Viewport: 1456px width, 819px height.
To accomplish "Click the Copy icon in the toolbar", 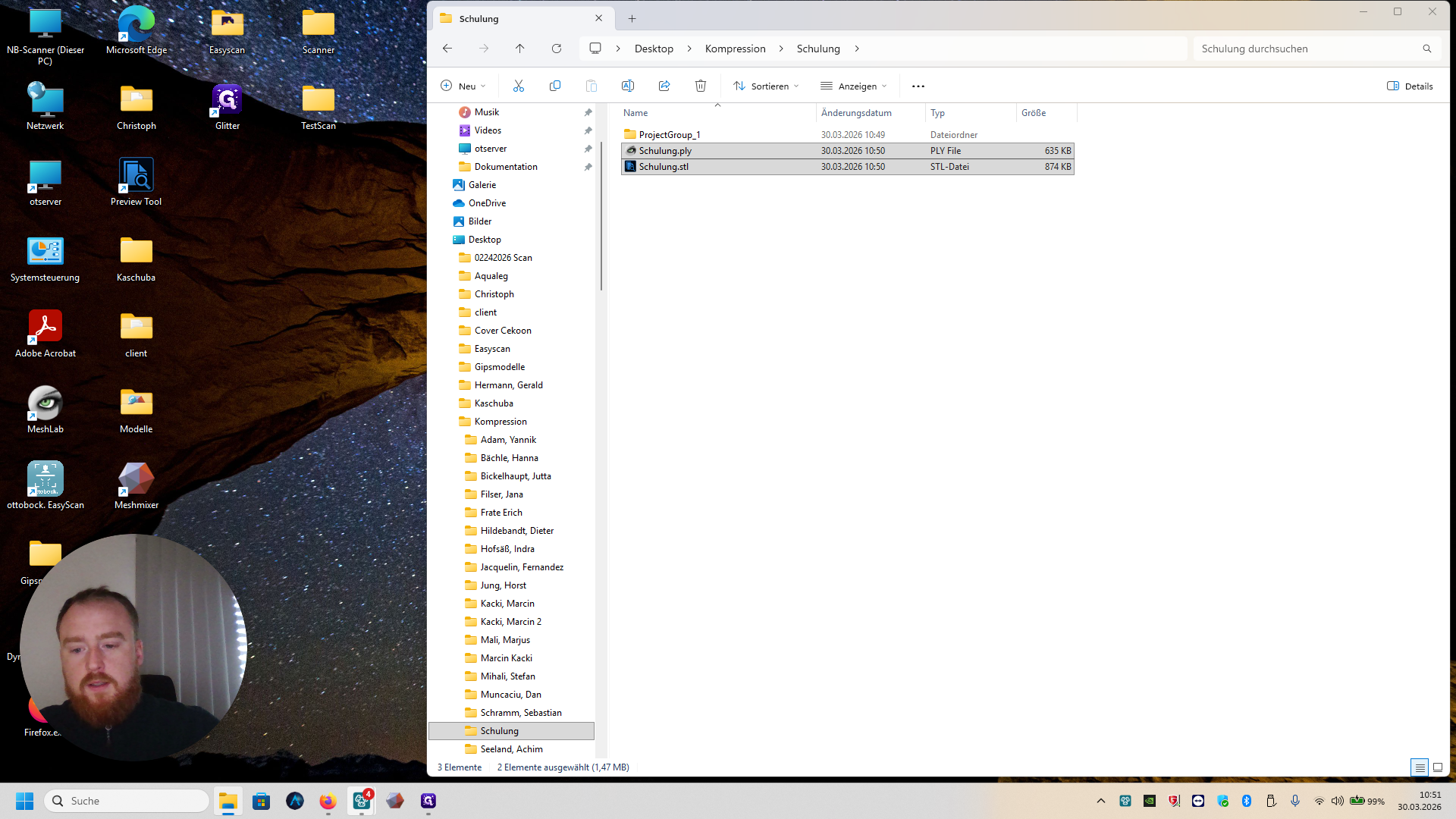I will 555,86.
